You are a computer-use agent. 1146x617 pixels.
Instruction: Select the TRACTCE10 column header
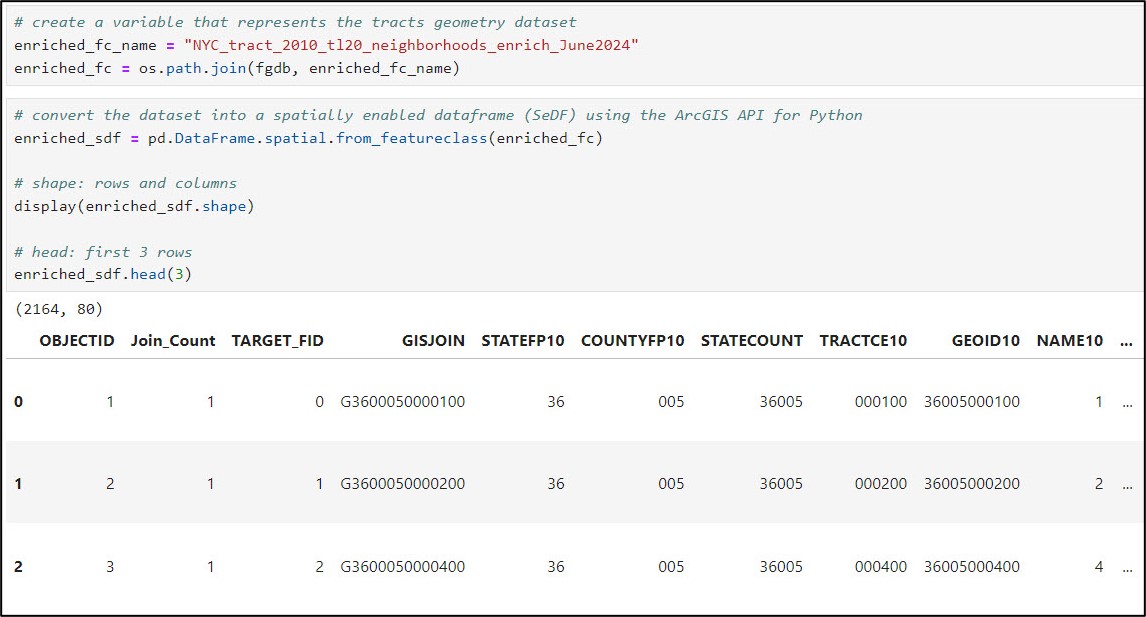[863, 340]
